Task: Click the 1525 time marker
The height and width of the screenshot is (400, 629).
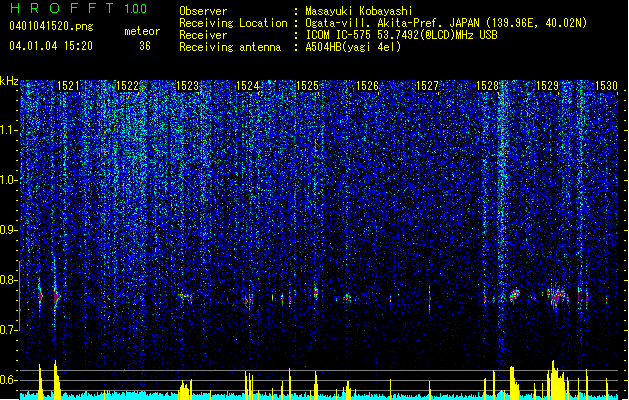Action: 307,86
